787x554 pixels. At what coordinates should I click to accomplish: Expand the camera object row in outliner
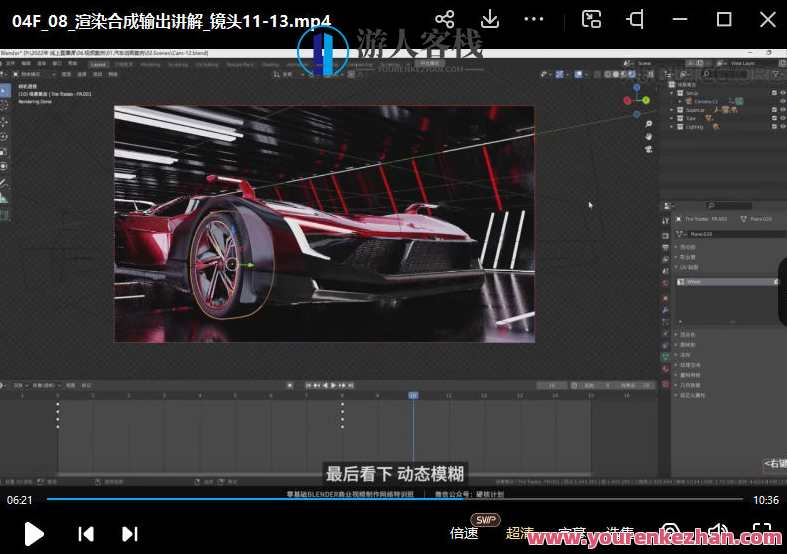click(680, 101)
